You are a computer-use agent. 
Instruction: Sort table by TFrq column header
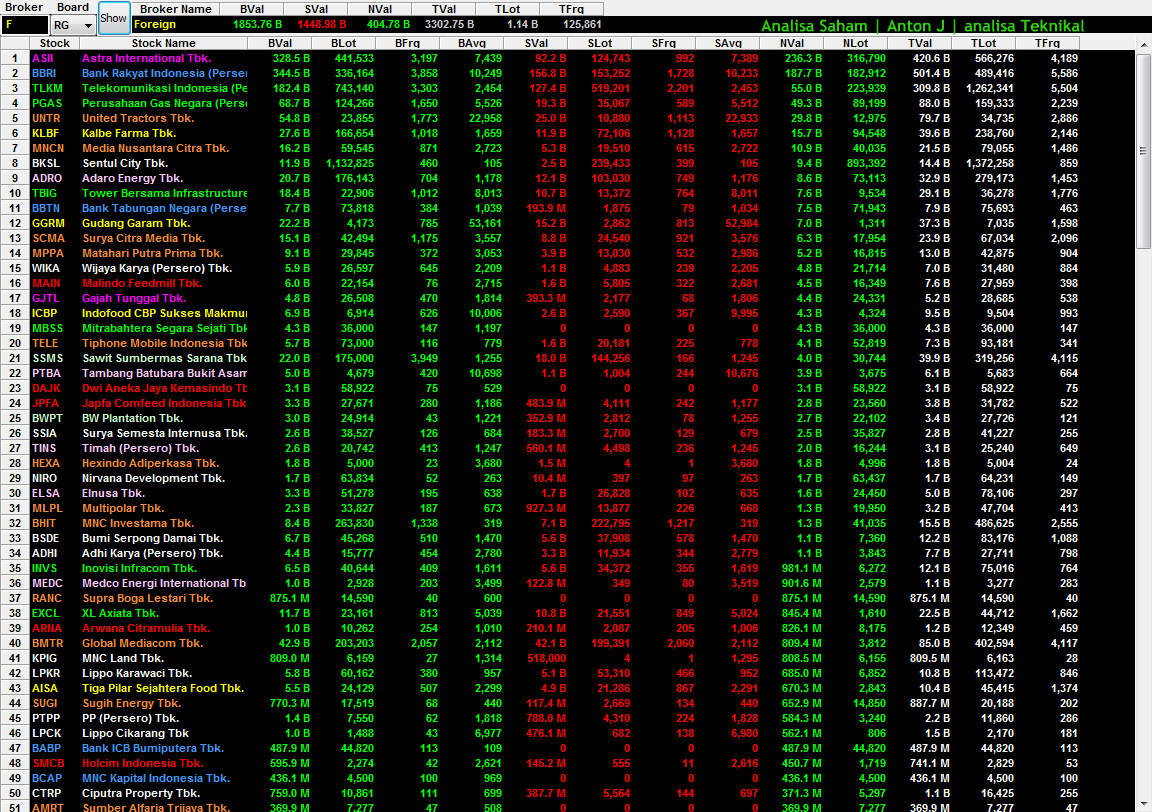point(1047,43)
